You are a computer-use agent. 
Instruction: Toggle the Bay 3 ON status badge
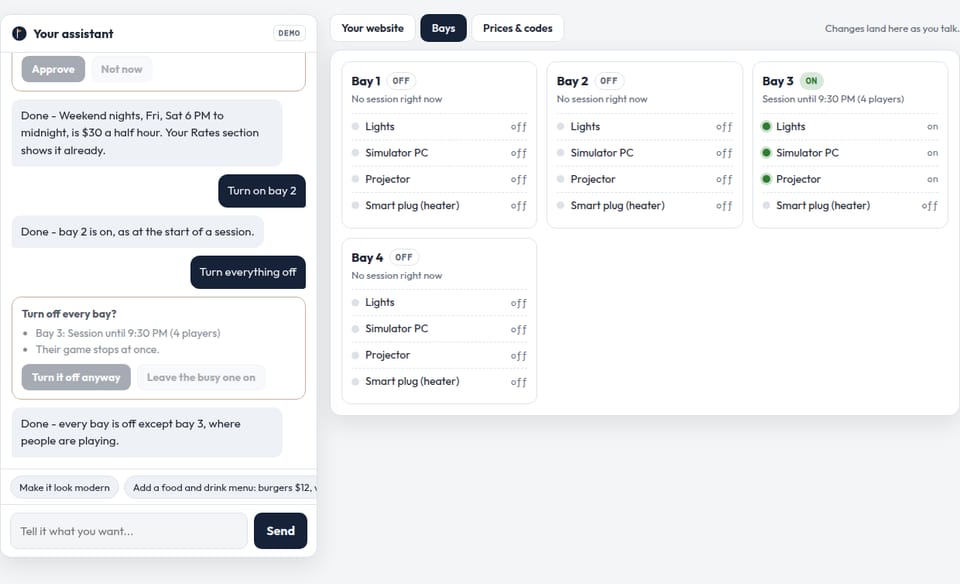(811, 81)
